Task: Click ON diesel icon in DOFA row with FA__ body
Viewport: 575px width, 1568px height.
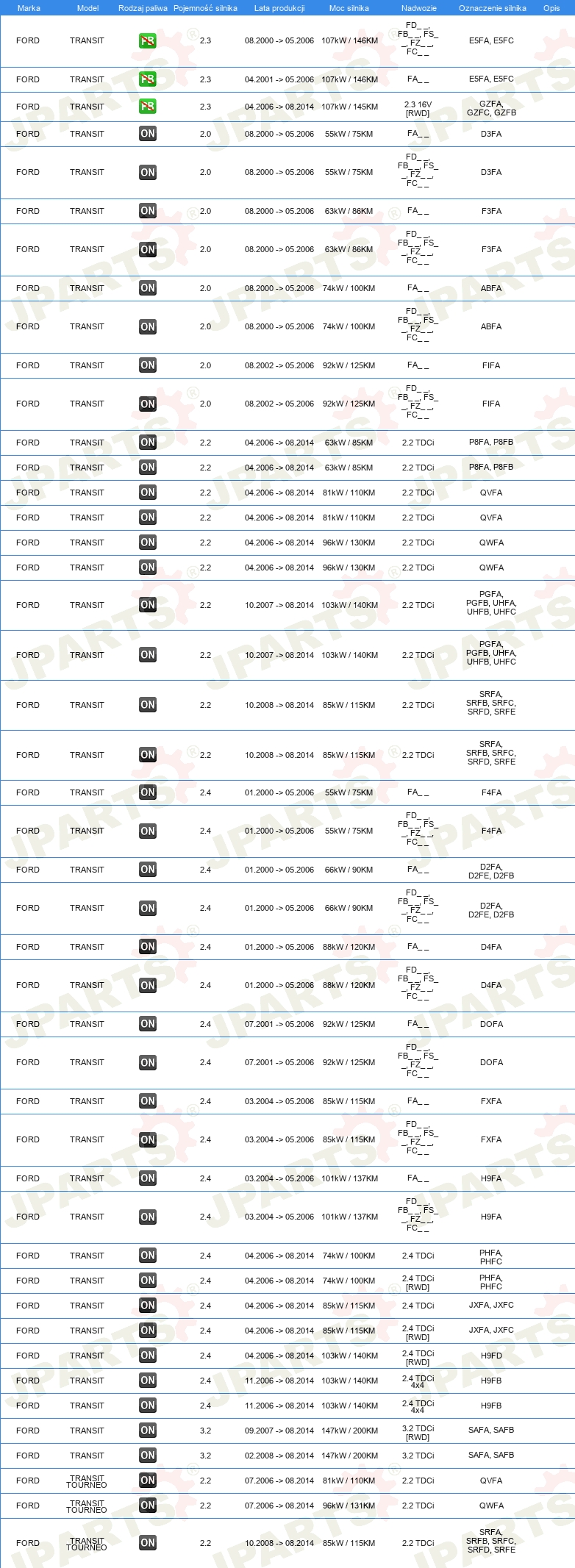Action: click(148, 1024)
